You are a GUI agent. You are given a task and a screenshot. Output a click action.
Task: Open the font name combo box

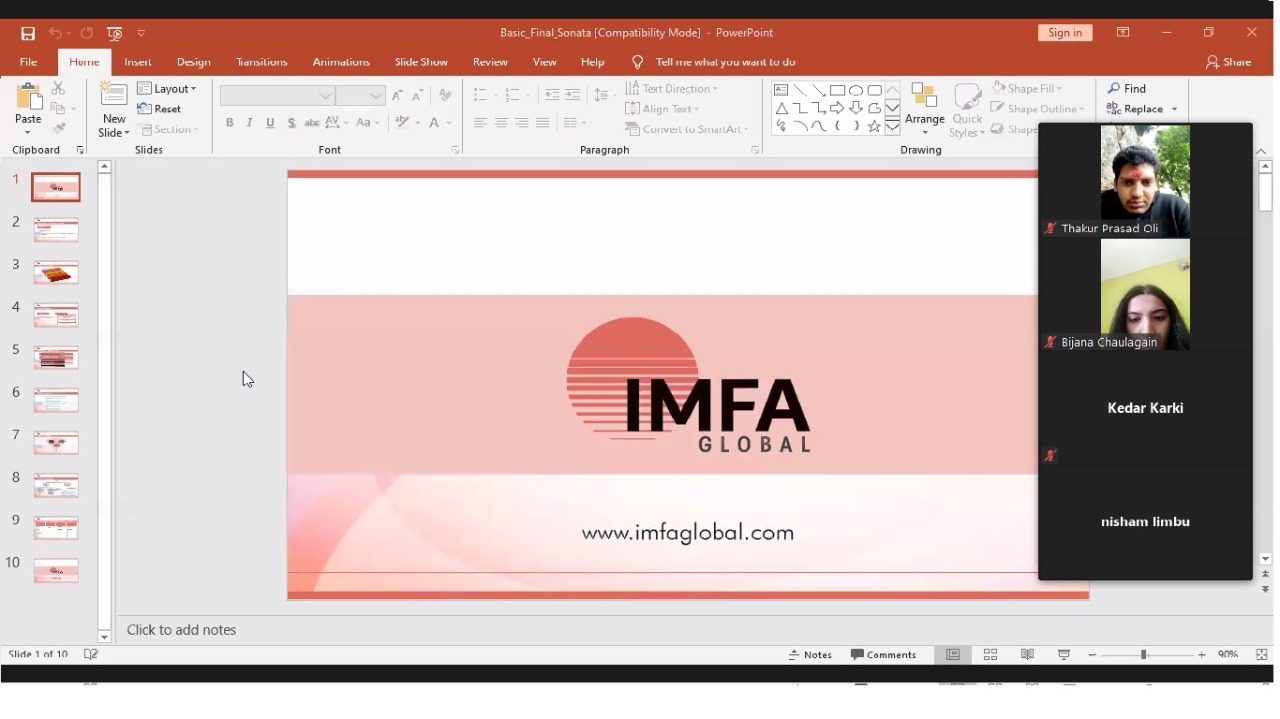pyautogui.click(x=277, y=96)
